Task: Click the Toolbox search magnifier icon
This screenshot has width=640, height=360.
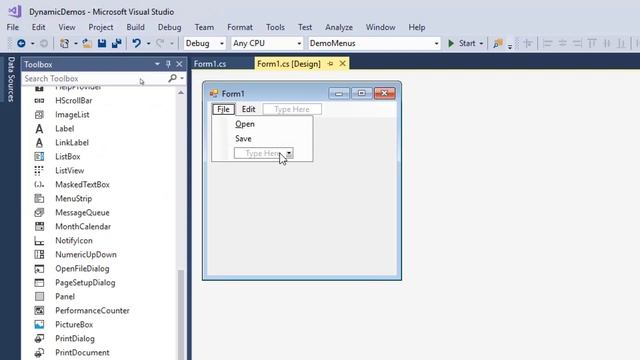Action: [x=173, y=78]
